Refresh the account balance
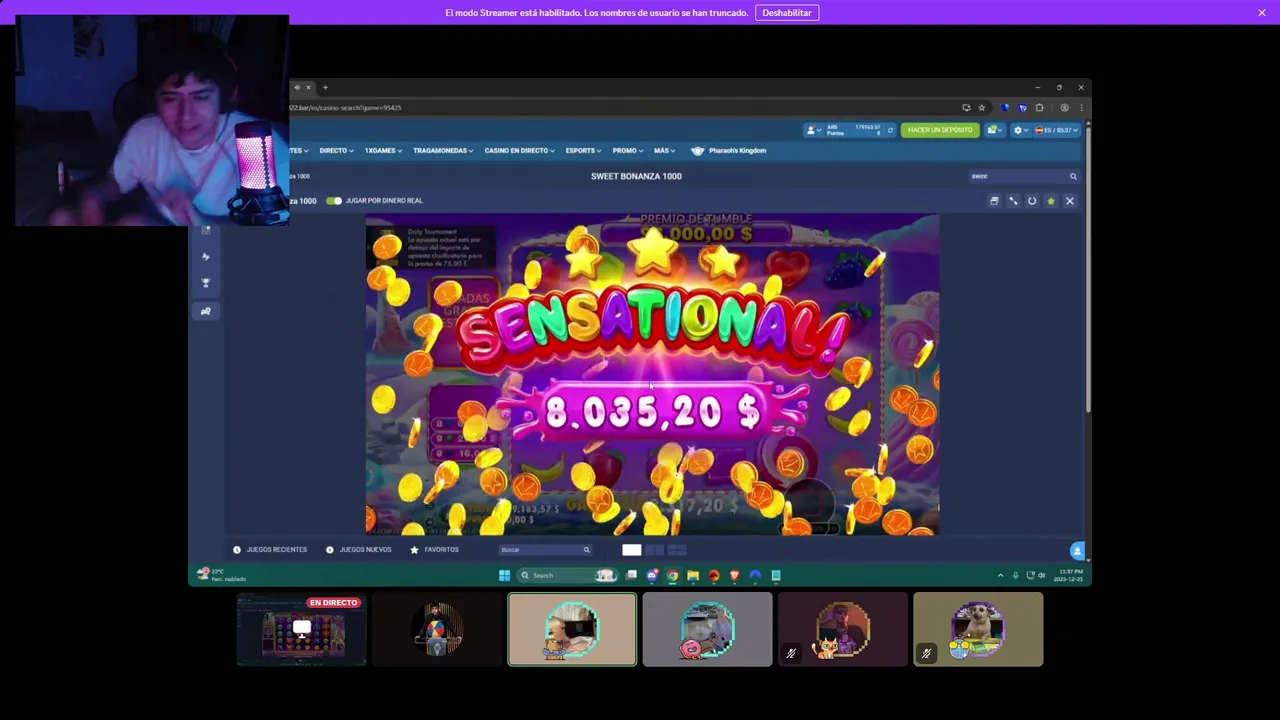 tap(890, 130)
